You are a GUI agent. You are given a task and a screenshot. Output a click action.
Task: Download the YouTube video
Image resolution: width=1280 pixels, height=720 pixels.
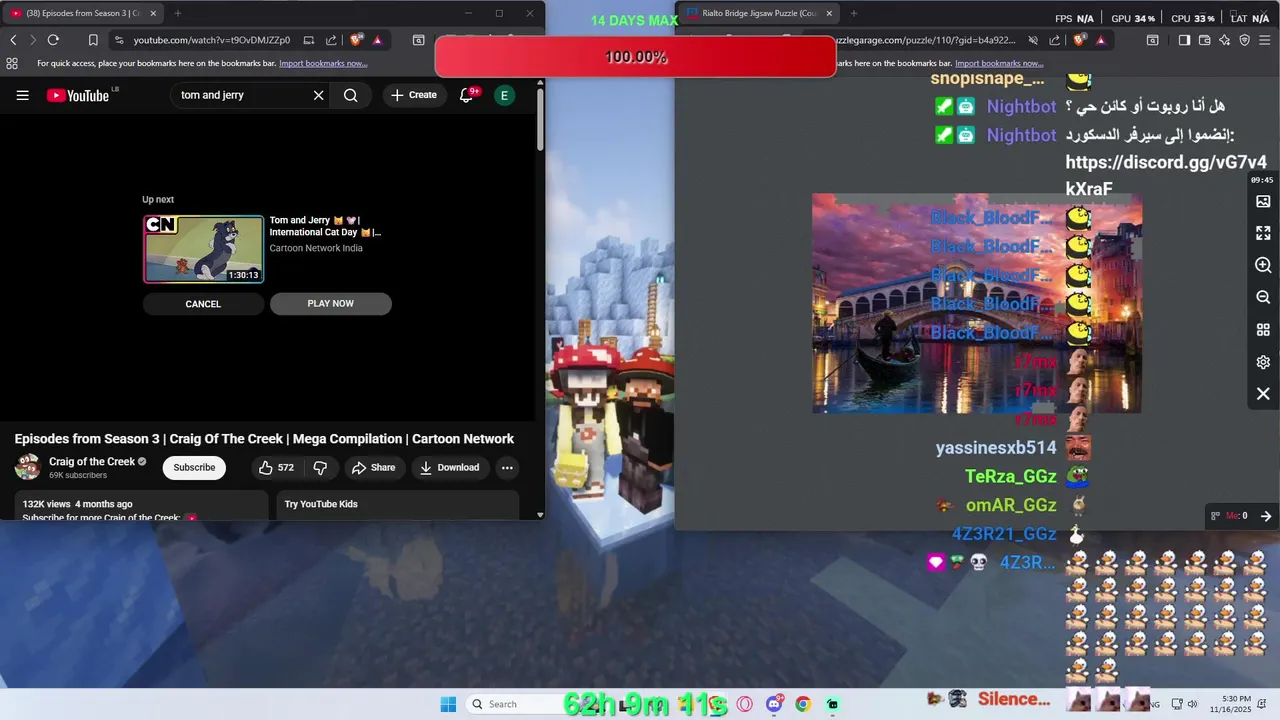(x=449, y=467)
